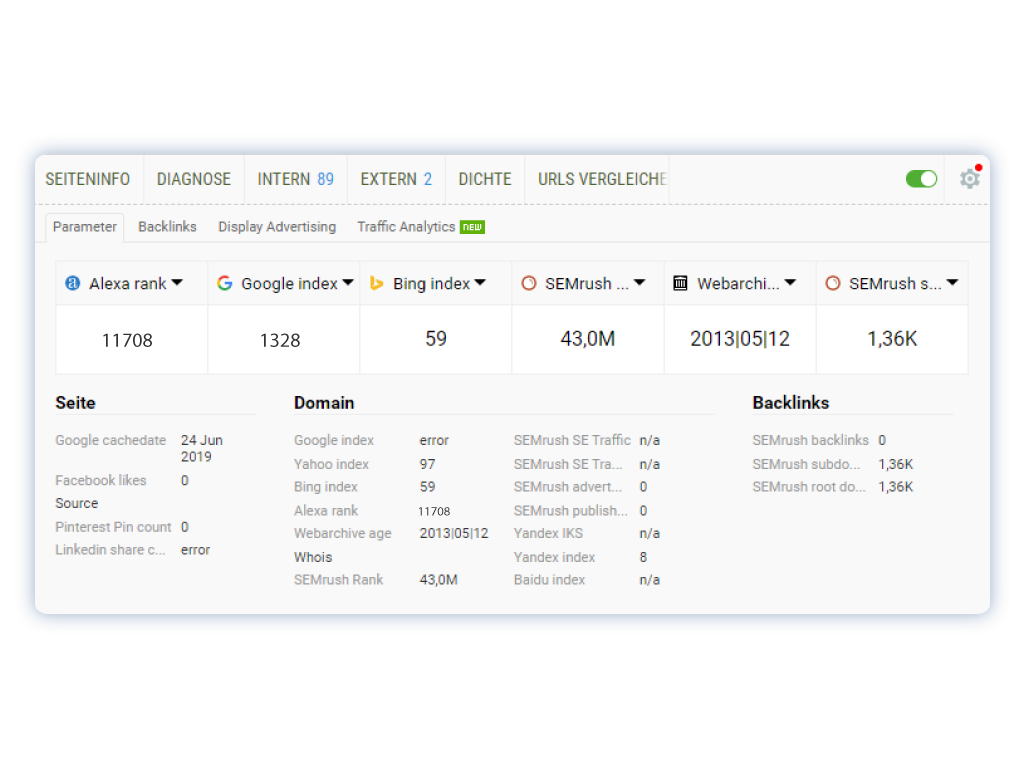Click the SEMrush SE Tra... label
The image size is (1024, 768).
pos(568,464)
